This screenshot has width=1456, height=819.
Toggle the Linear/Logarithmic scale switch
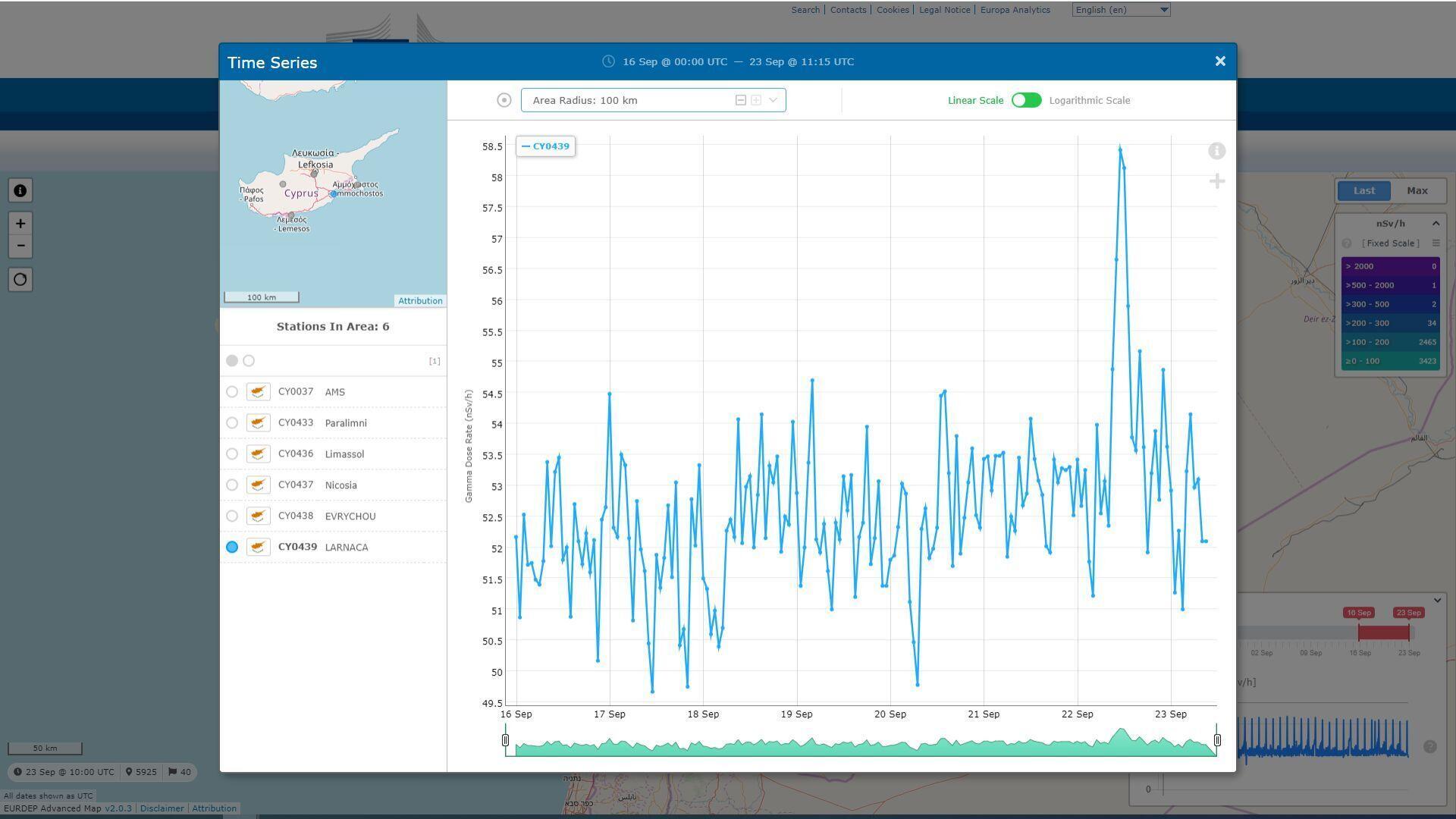tap(1026, 100)
